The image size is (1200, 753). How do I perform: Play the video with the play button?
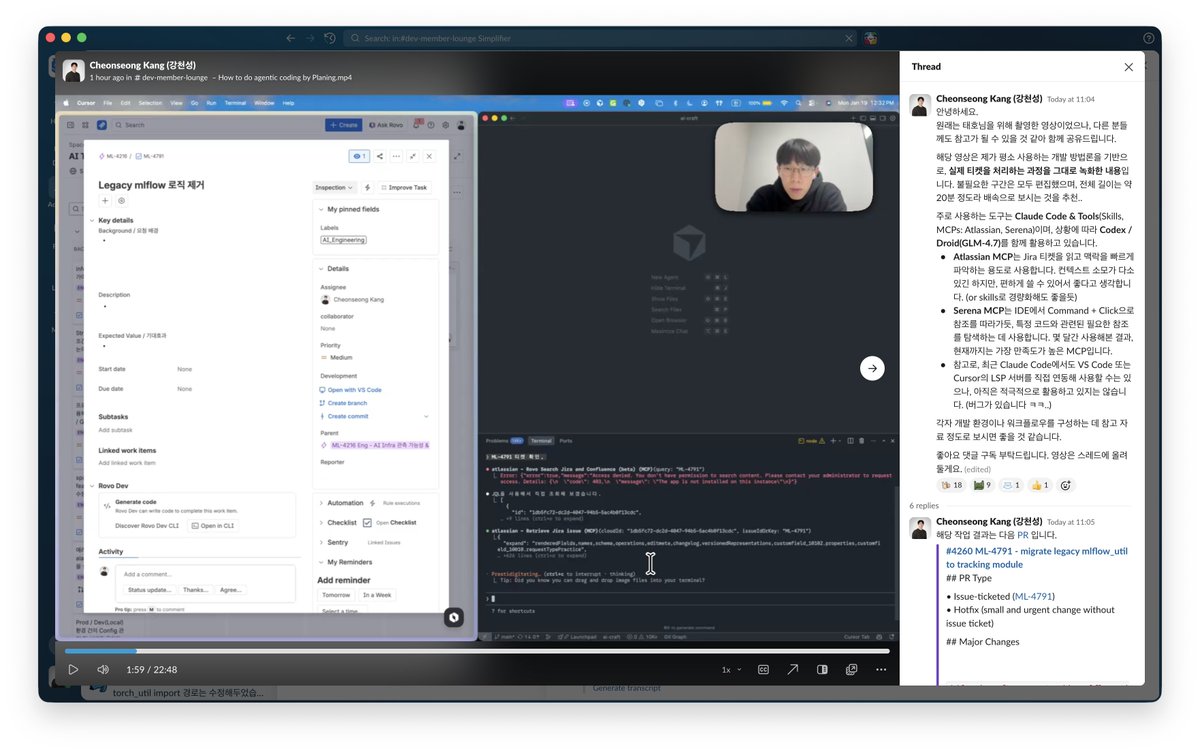(x=73, y=670)
